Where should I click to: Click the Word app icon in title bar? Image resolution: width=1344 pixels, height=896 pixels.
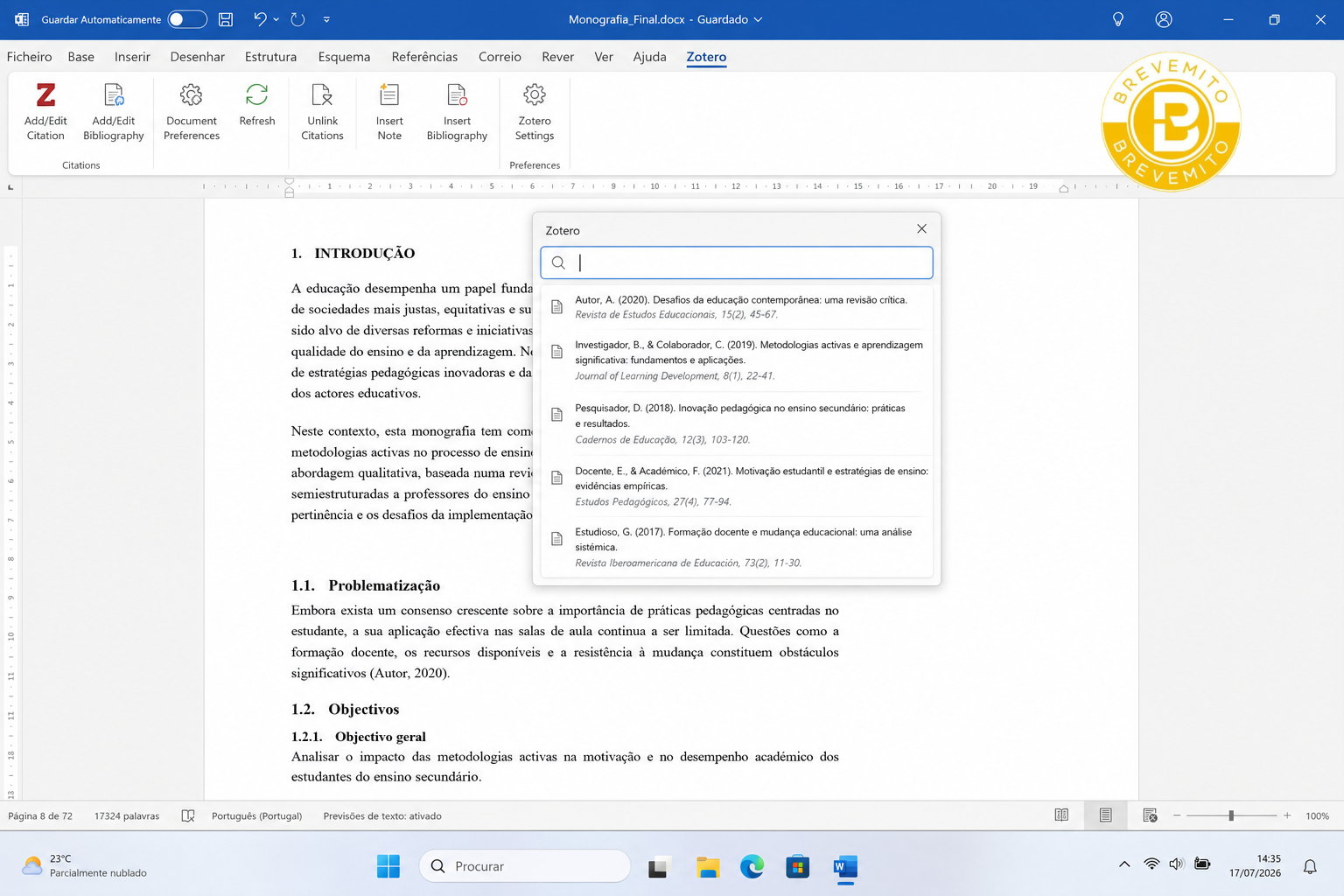click(x=22, y=19)
